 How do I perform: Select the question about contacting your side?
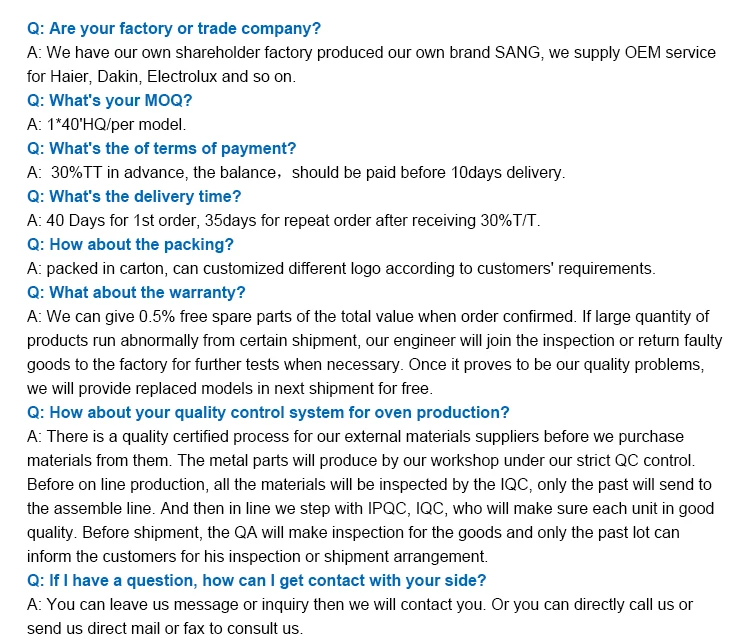[x=257, y=580]
